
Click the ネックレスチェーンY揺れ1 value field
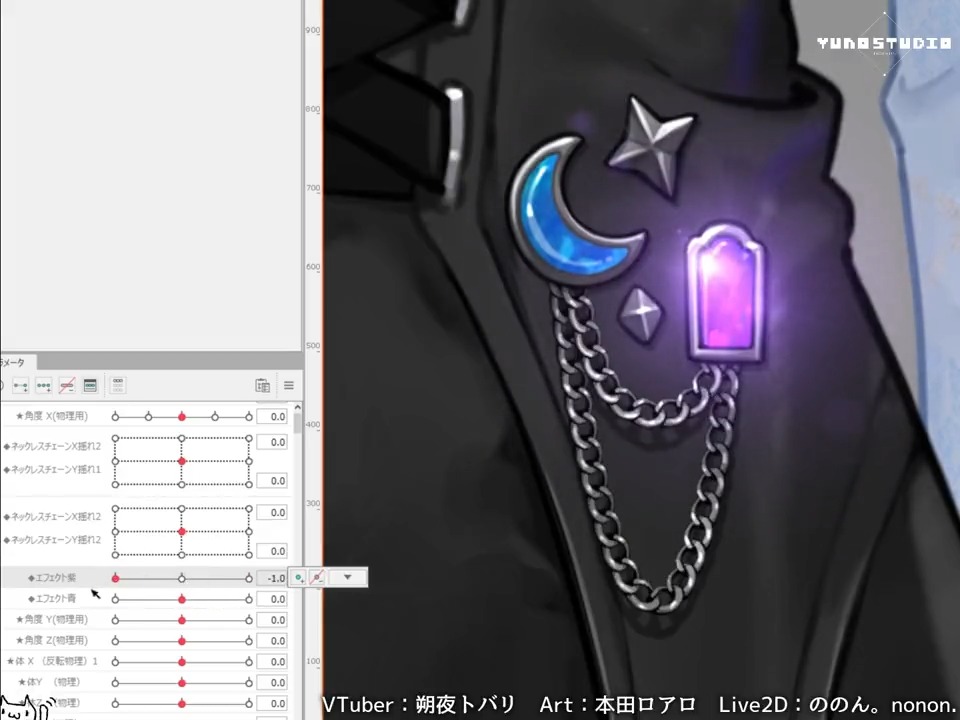[x=272, y=481]
